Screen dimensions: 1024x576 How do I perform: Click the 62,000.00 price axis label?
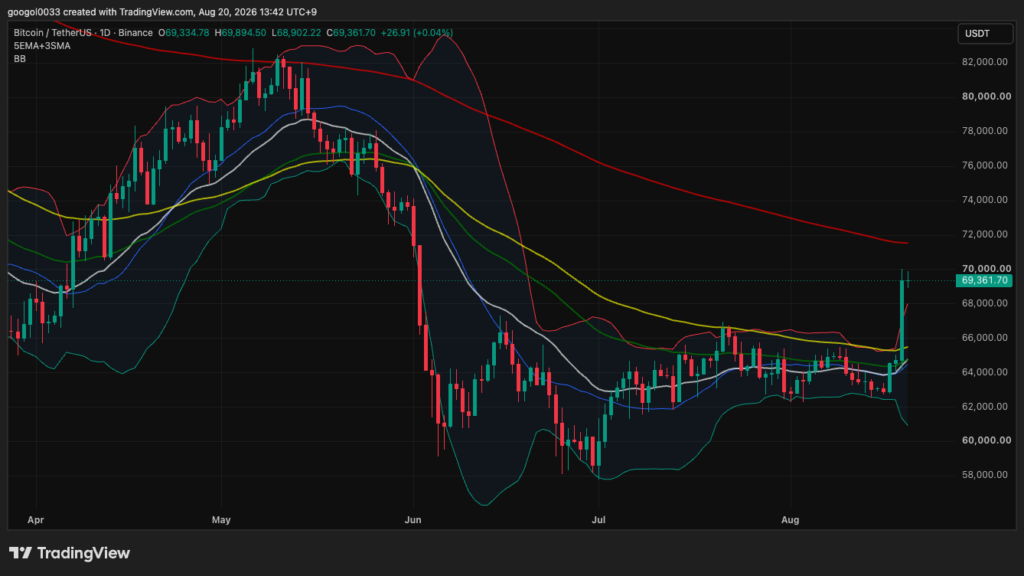pos(985,406)
